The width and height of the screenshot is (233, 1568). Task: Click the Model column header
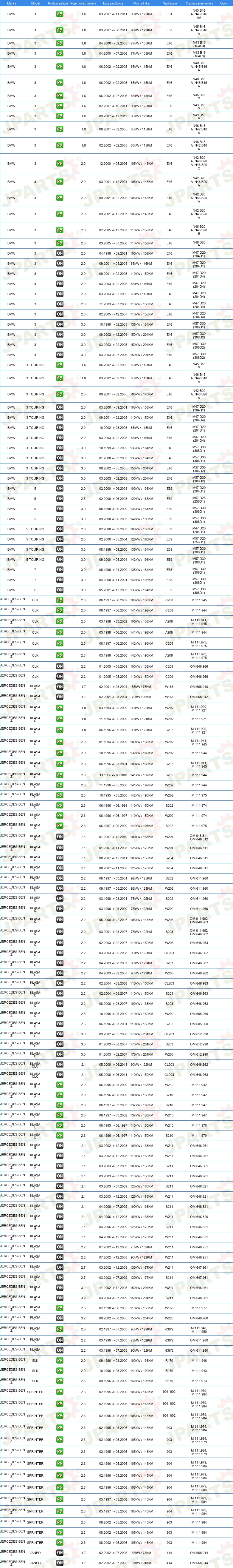pyautogui.click(x=35, y=3)
